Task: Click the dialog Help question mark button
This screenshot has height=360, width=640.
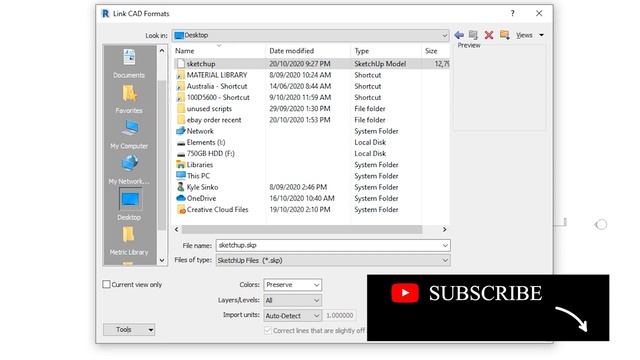Action: pos(513,13)
